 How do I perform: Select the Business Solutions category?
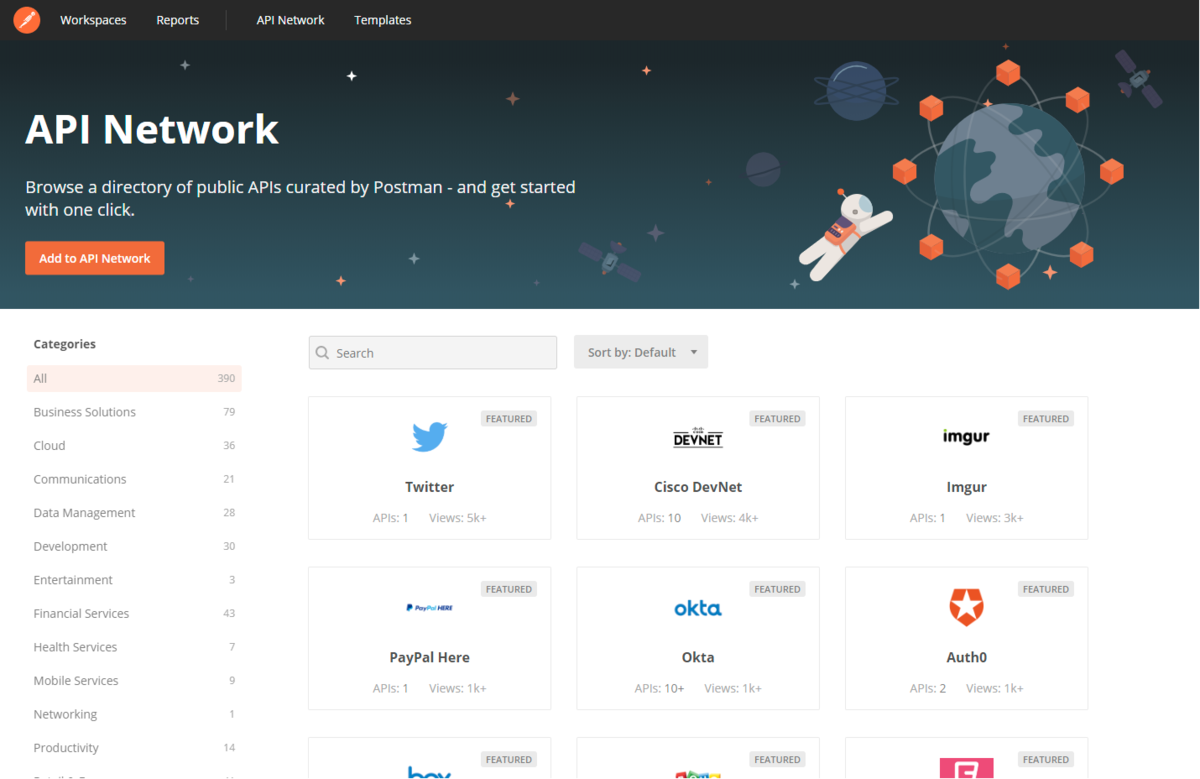coord(134,412)
